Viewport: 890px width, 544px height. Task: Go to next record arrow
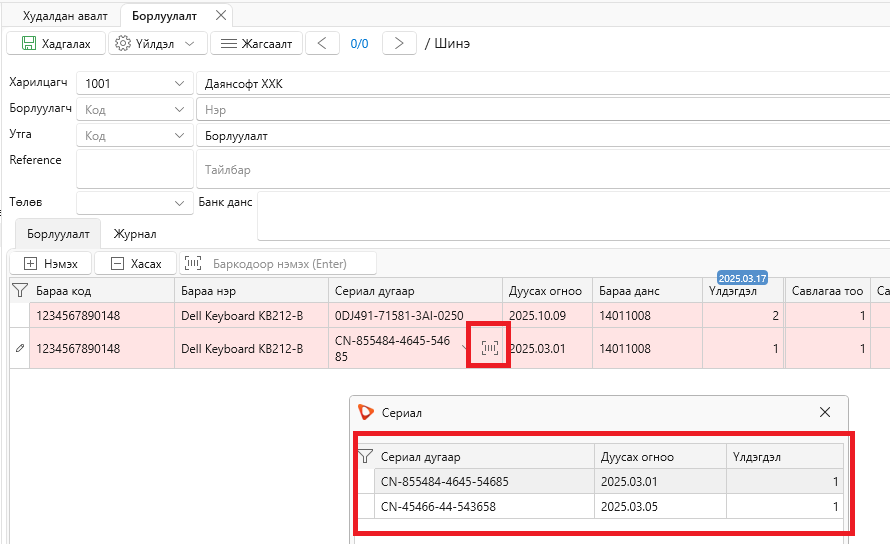(399, 44)
